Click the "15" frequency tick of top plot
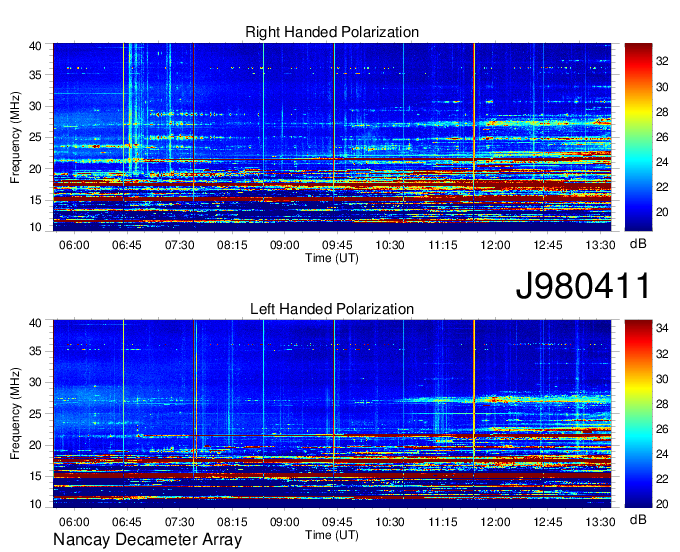The height and width of the screenshot is (552, 680). [x=36, y=200]
